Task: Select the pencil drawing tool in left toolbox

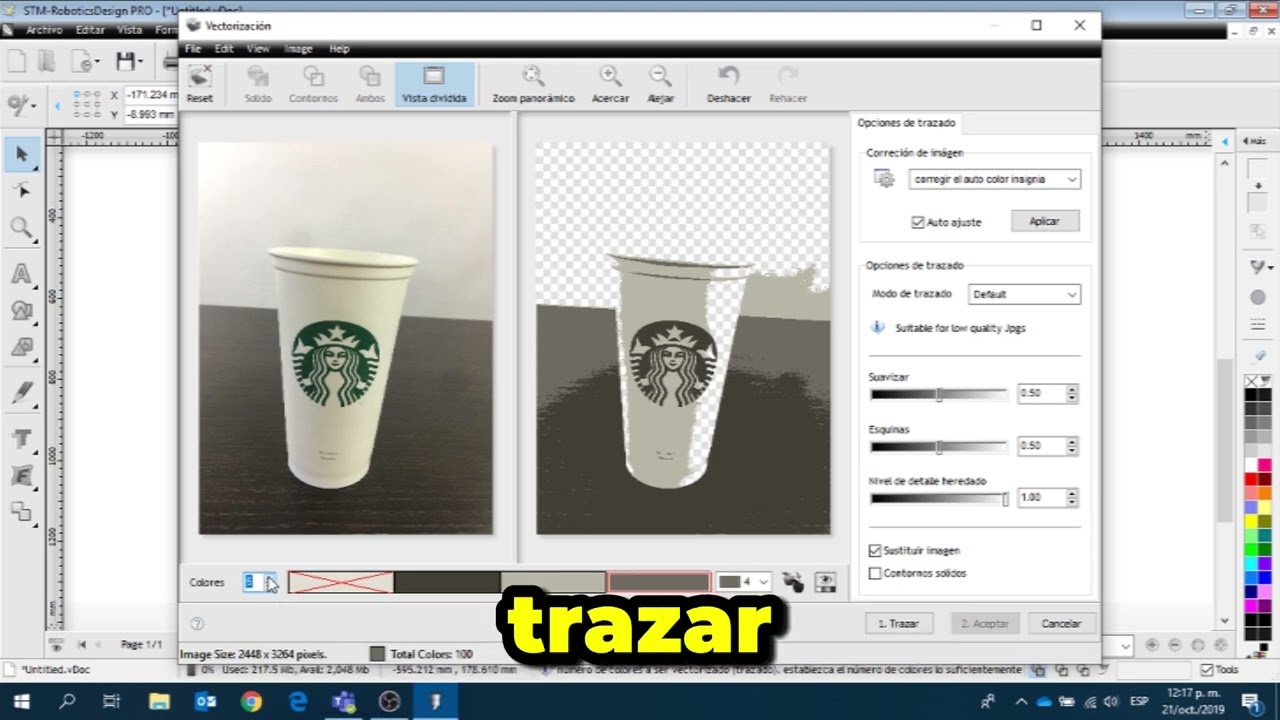Action: click(21, 392)
